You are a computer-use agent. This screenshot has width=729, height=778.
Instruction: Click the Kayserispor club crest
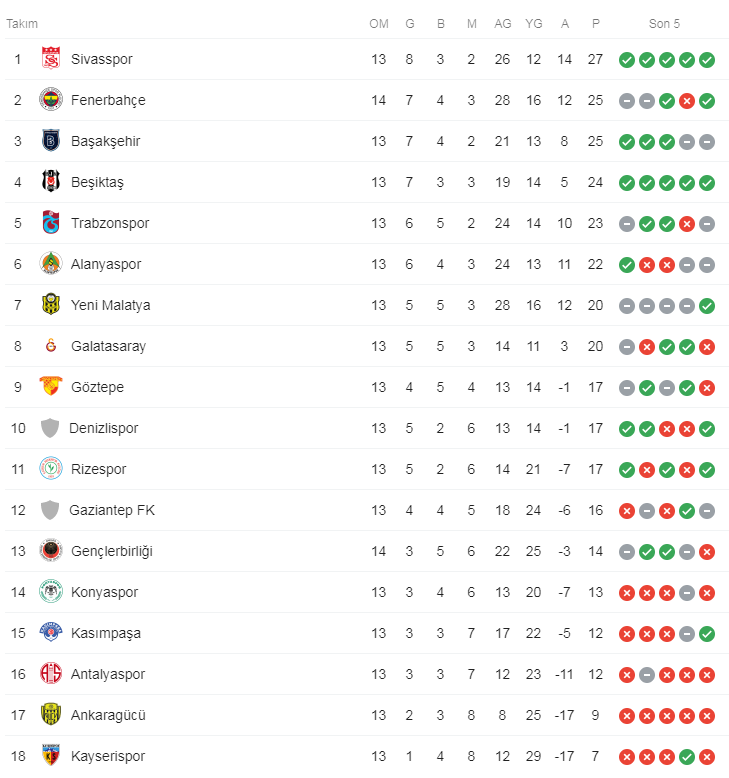(51, 756)
